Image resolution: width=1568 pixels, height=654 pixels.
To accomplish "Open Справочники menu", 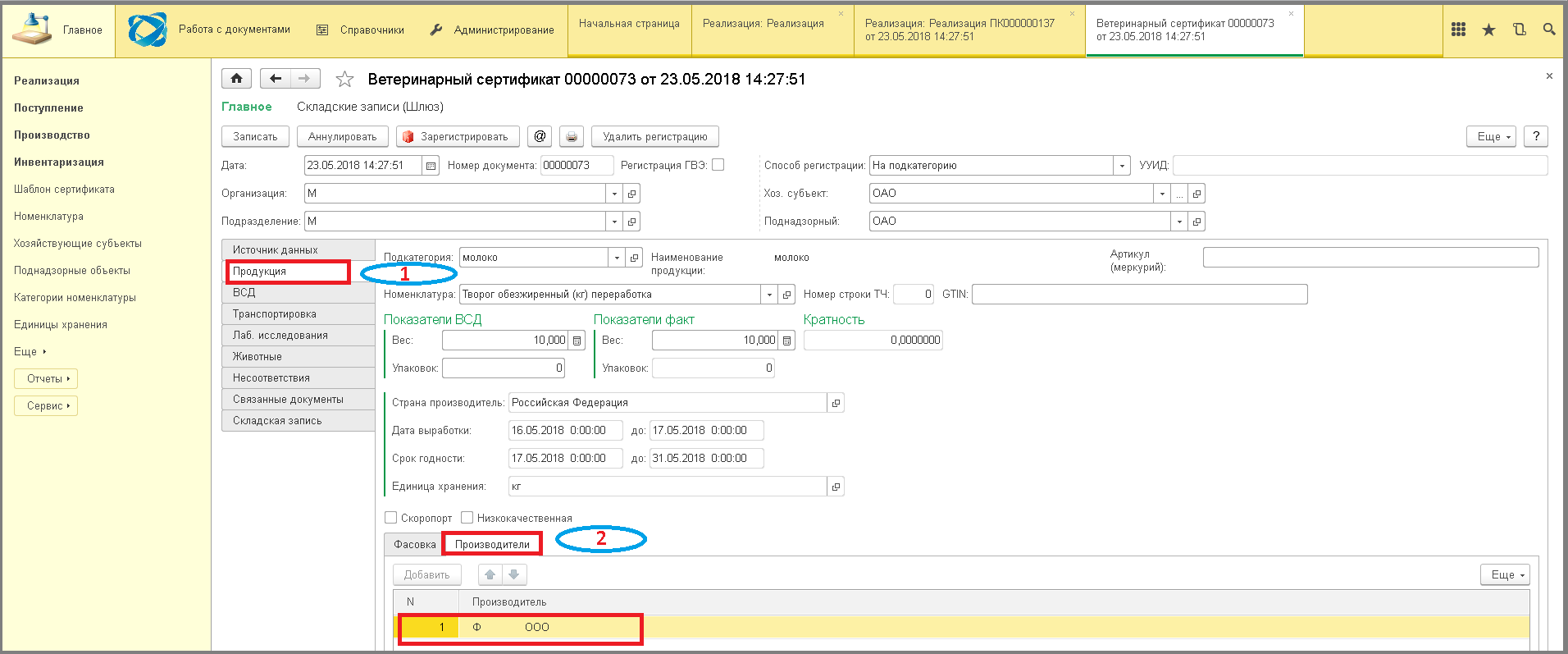I will coord(361,30).
